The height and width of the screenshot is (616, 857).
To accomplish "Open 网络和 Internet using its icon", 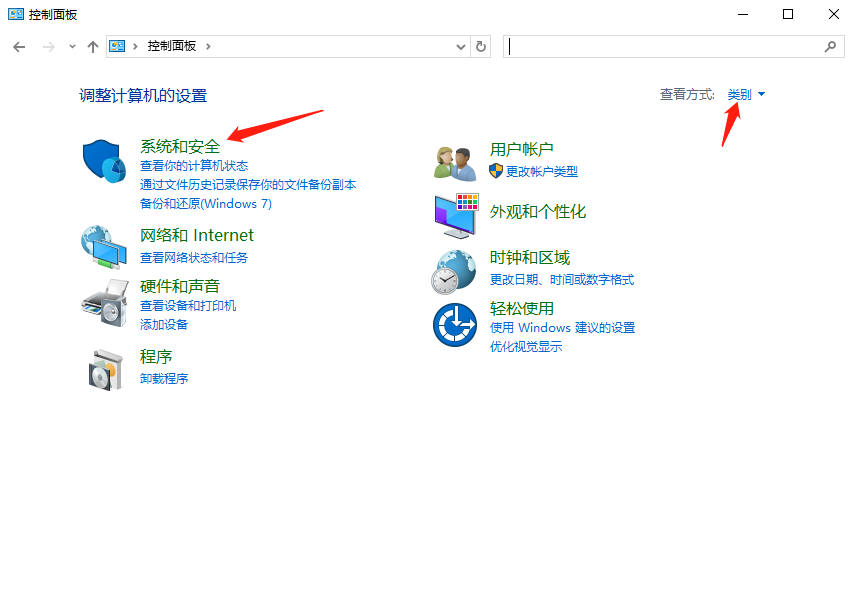I will (104, 248).
